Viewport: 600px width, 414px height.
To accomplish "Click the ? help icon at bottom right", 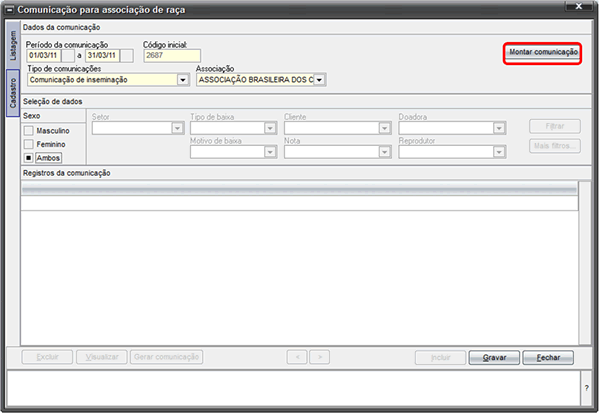I will pyautogui.click(x=587, y=388).
